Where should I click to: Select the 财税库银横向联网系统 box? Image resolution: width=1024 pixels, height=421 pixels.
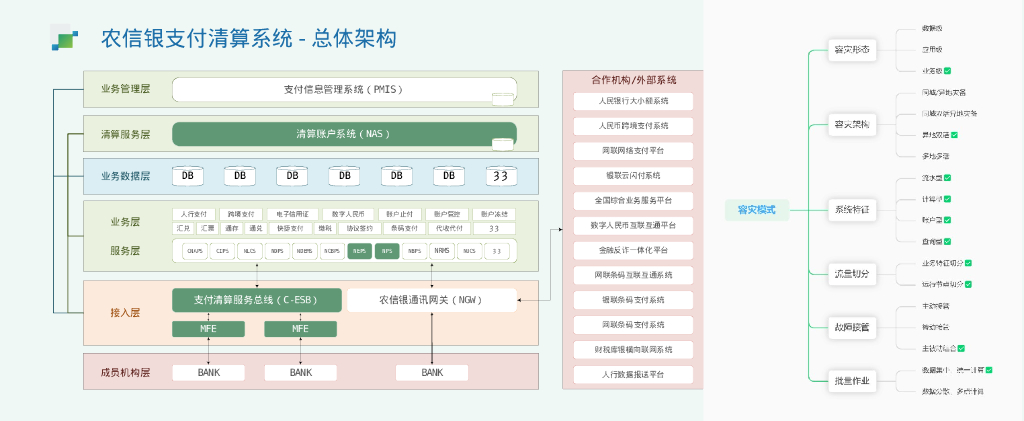point(633,349)
